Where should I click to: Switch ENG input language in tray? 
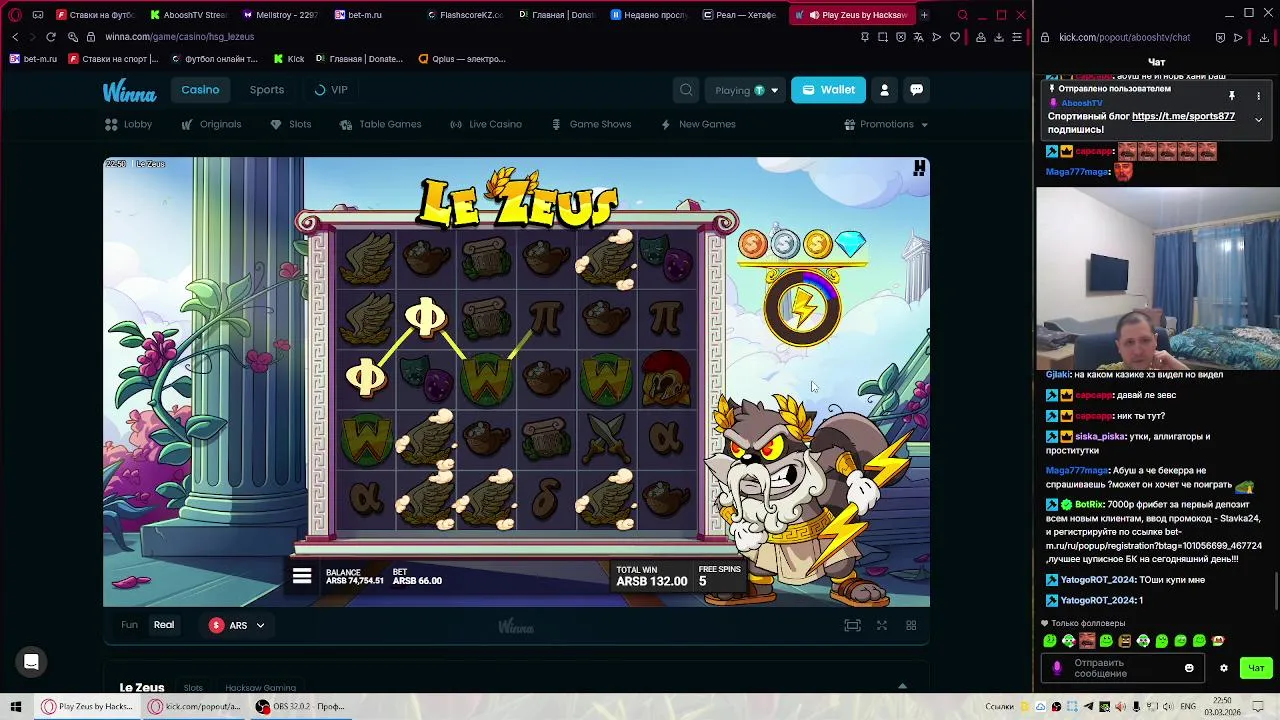click(x=1188, y=707)
